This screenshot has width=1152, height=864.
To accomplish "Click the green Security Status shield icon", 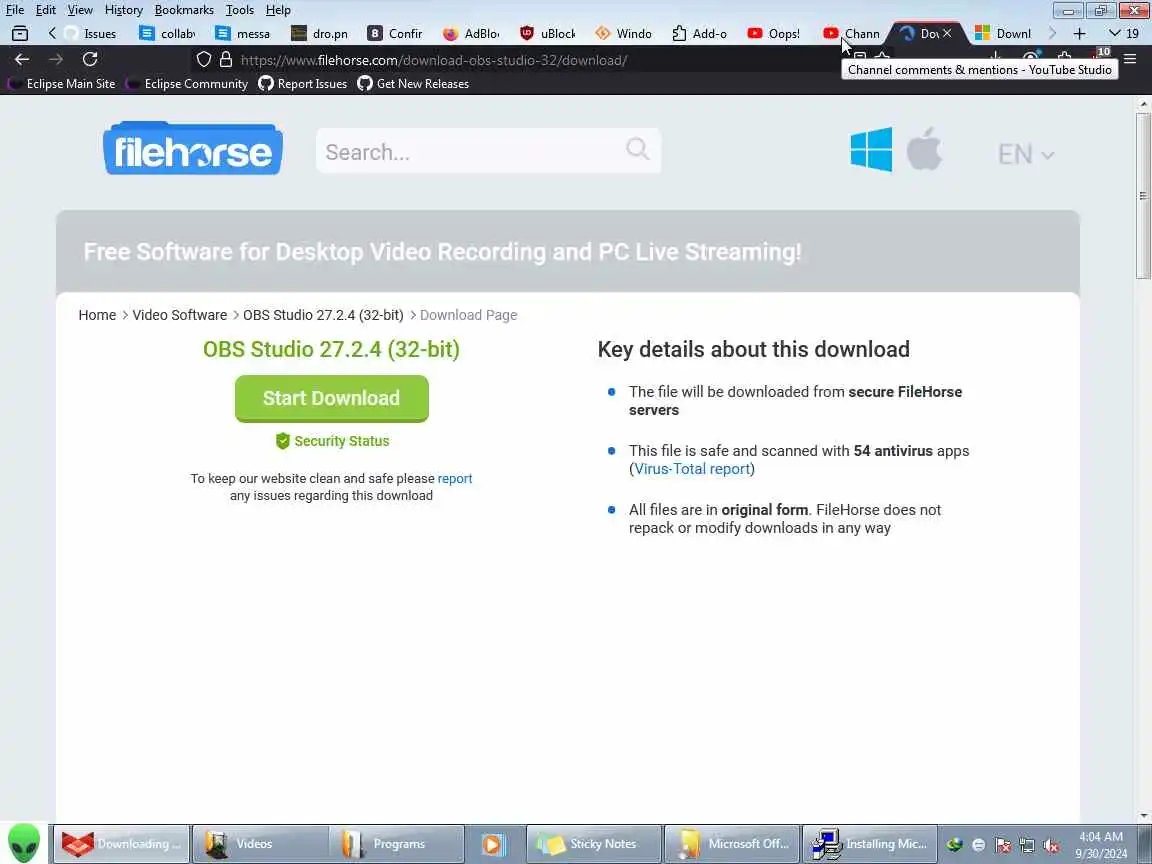I will [x=282, y=441].
